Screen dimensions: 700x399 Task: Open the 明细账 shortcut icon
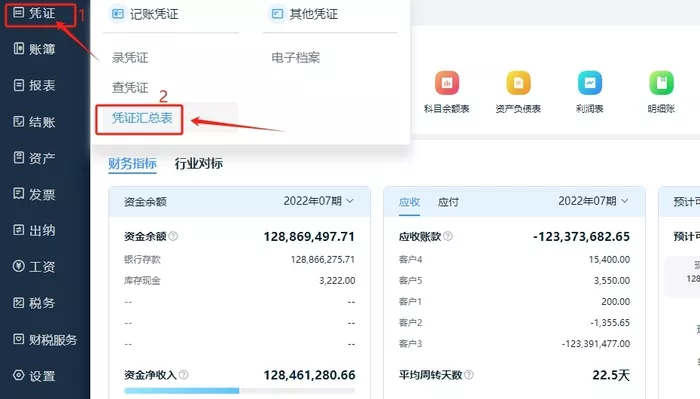click(661, 83)
